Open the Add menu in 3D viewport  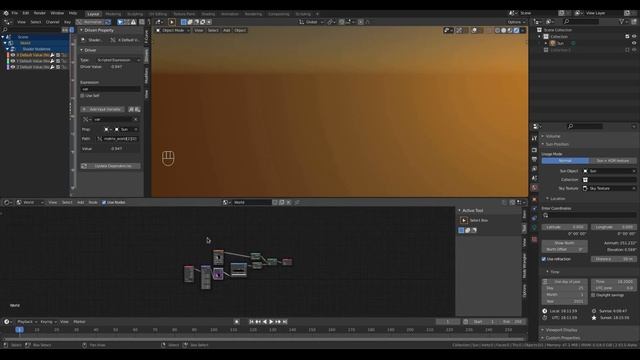point(227,30)
